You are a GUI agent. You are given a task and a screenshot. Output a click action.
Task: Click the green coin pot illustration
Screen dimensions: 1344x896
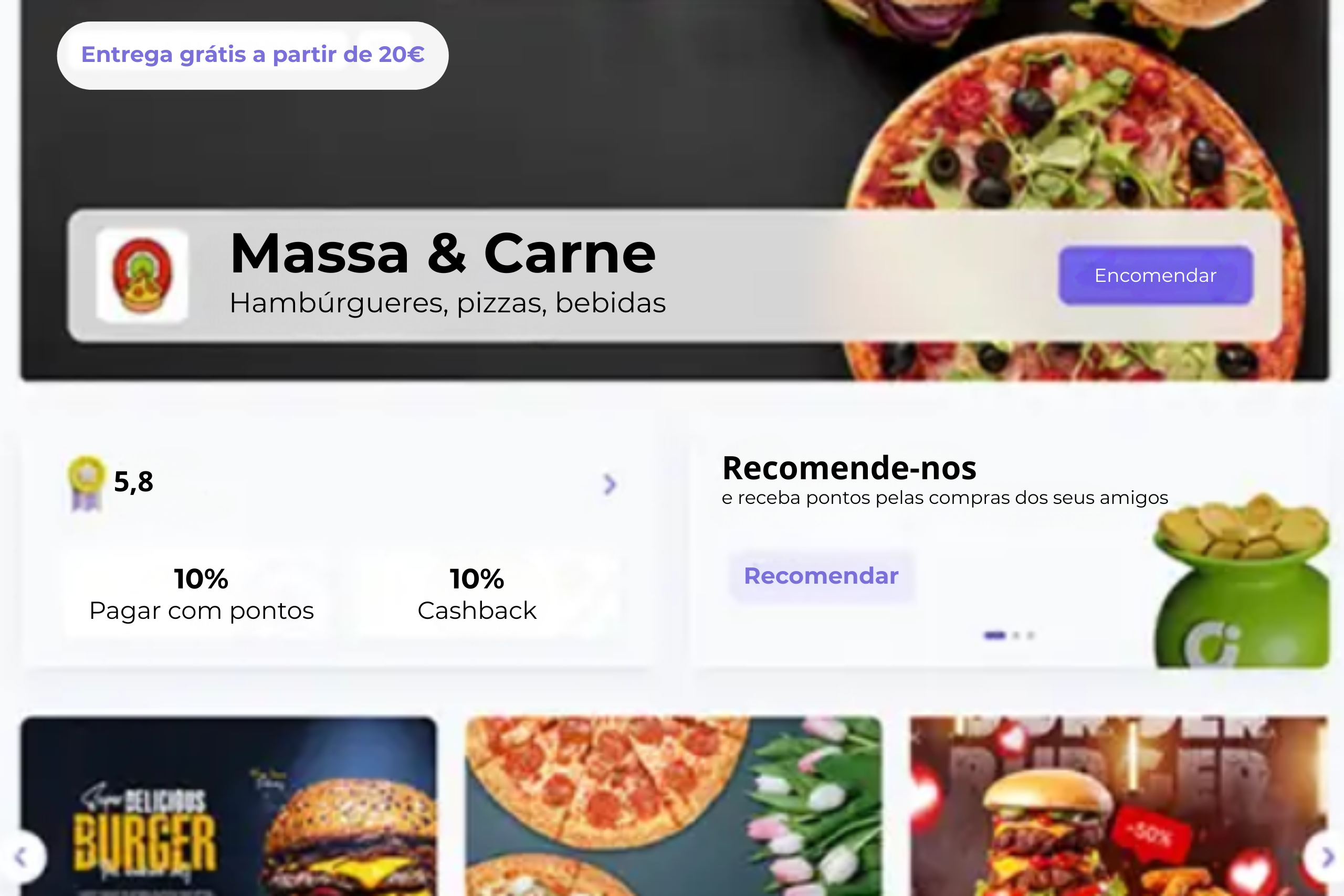1241,581
